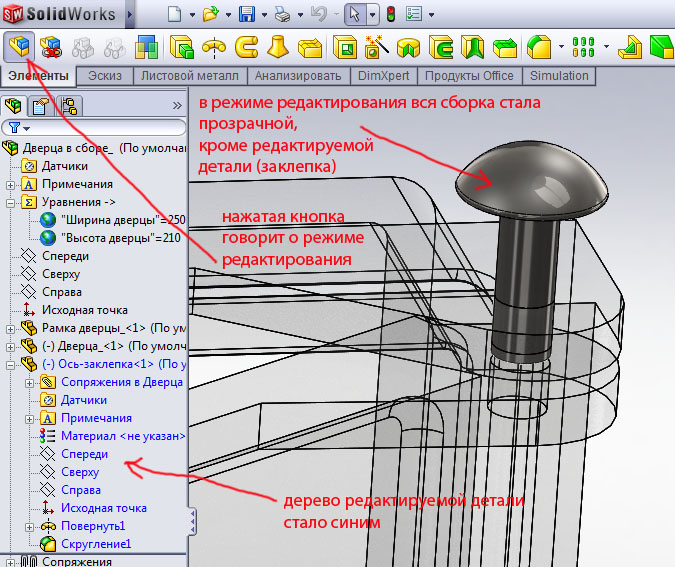This screenshot has width=675, height=567.
Task: Open the PropertyManager panel tab icon
Action: coord(42,105)
